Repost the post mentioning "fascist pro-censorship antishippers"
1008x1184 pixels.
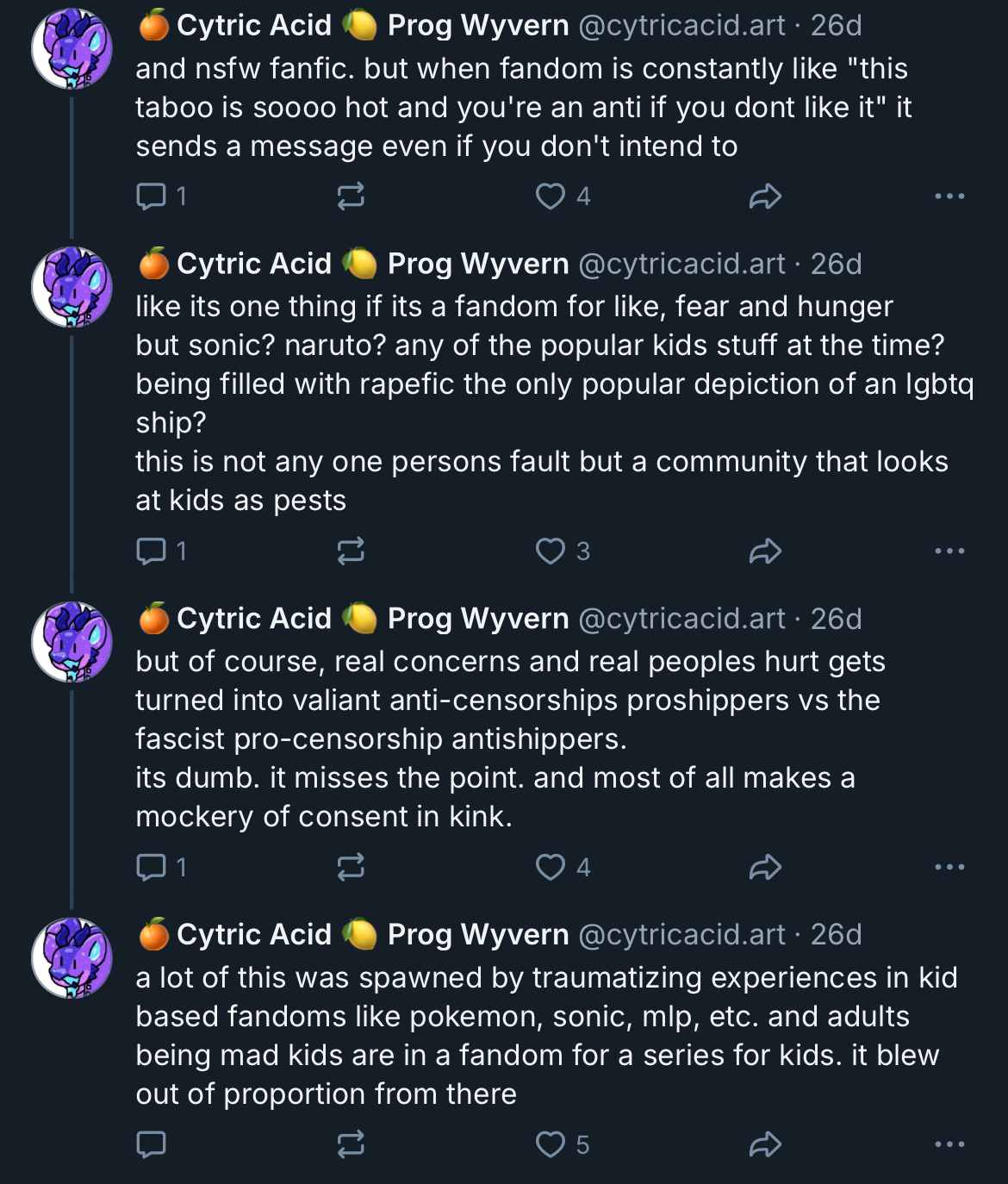pos(351,867)
